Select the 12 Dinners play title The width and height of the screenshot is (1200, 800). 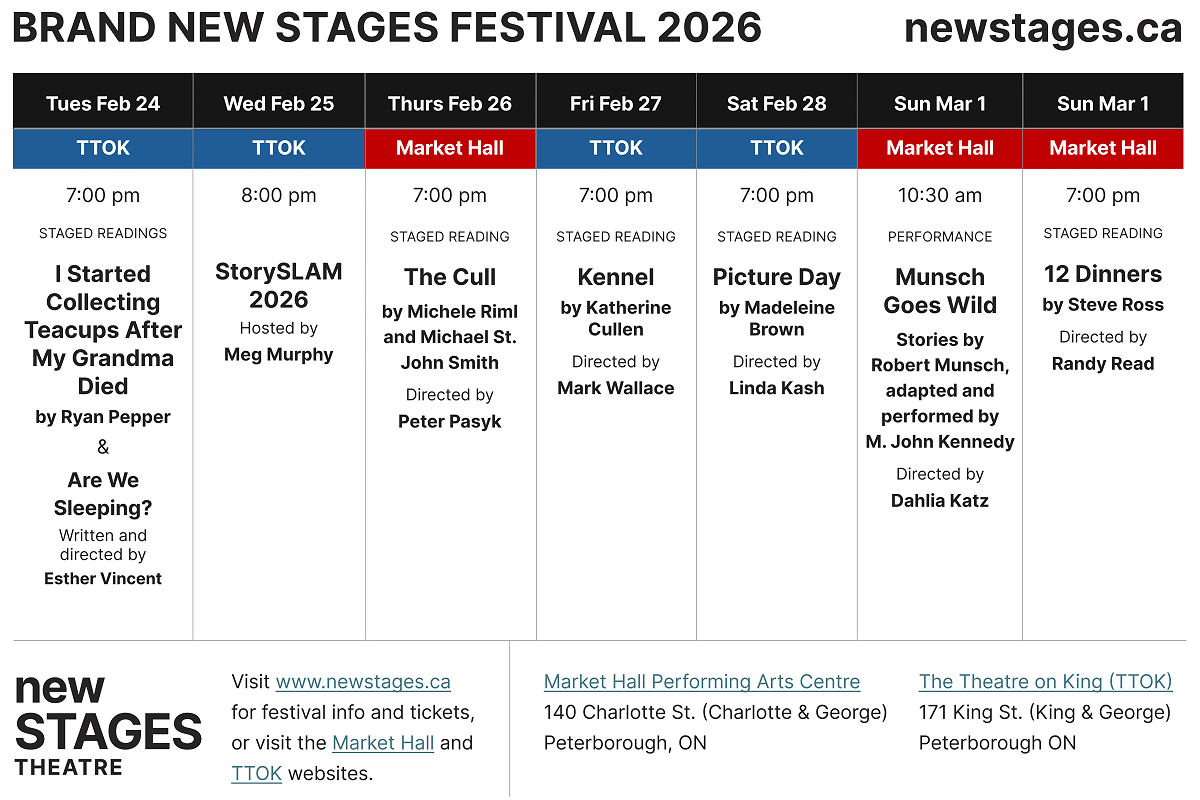[x=1103, y=274]
